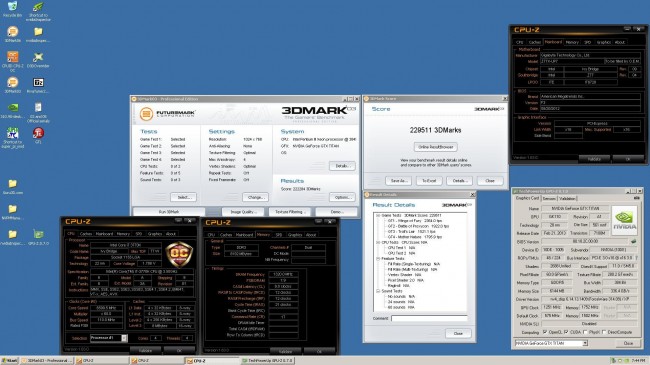Open the Recycle Bin desktop icon
The image size is (650, 365).
click(12, 6)
